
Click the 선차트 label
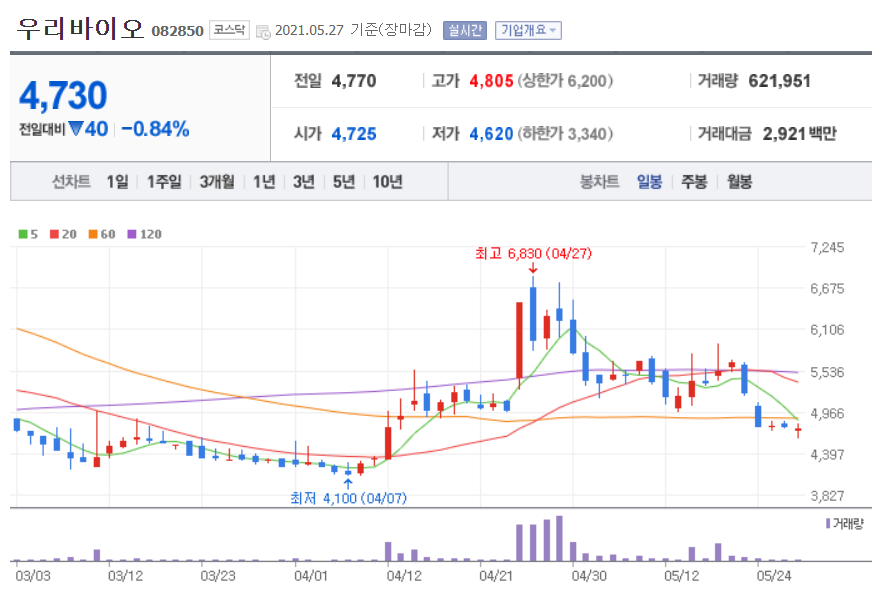tap(71, 181)
